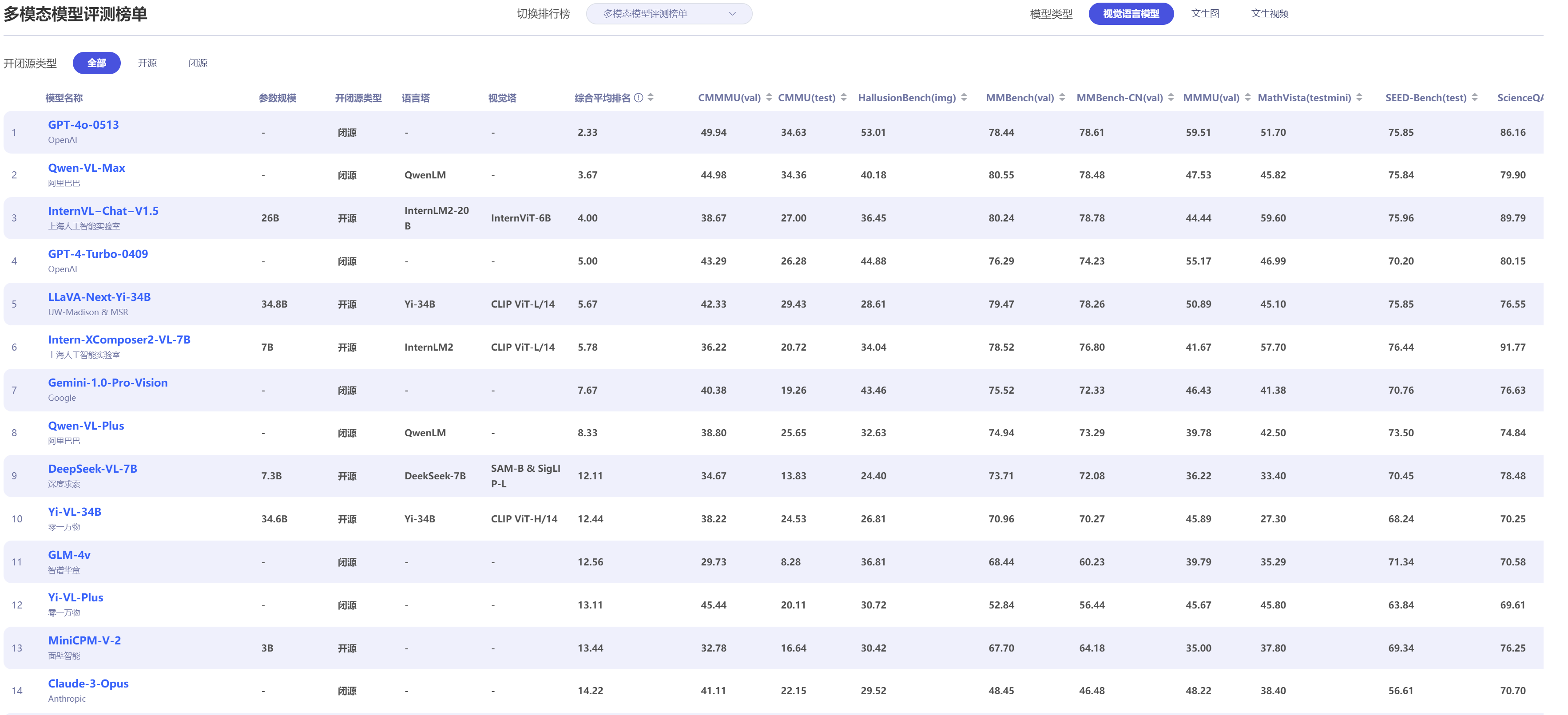Switch to the 文生图 model type tab
Image resolution: width=1568 pixels, height=715 pixels.
coord(1205,14)
